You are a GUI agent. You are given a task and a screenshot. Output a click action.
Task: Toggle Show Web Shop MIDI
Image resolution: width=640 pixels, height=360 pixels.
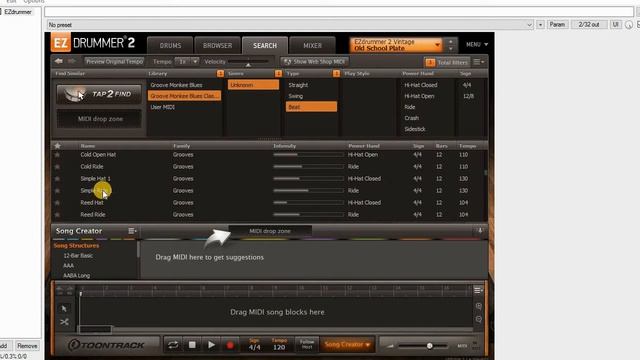coord(314,62)
